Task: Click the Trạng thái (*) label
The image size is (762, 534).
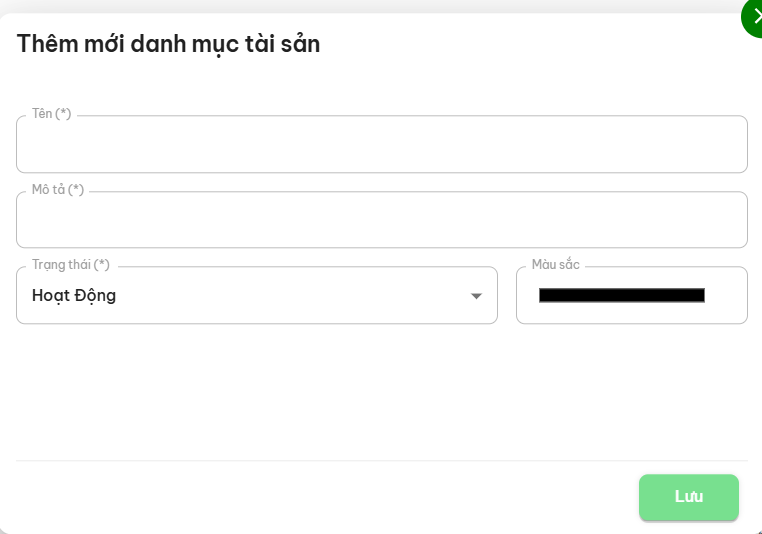Action: click(x=71, y=265)
